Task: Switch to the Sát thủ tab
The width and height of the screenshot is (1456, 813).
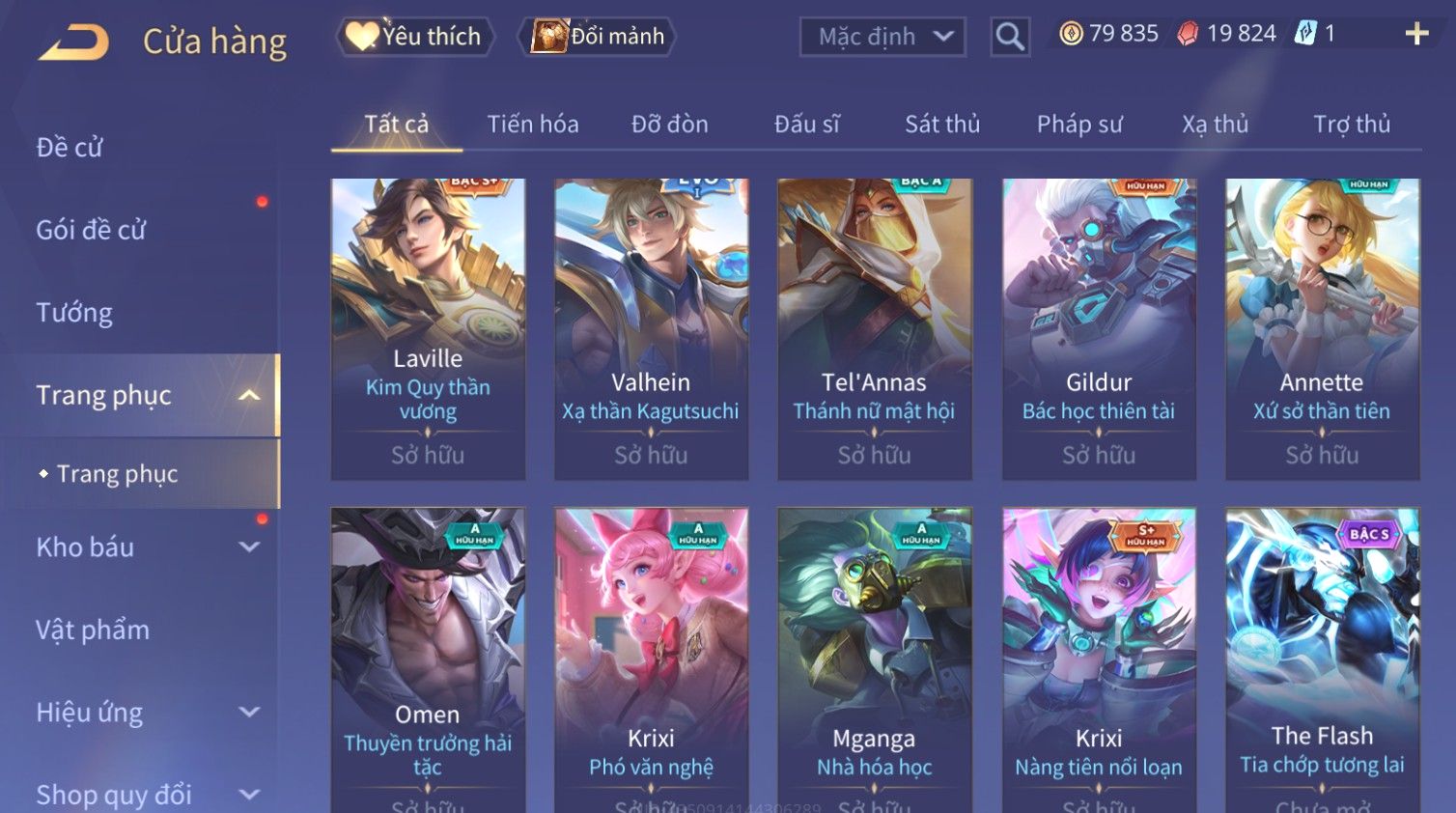Action: point(942,124)
